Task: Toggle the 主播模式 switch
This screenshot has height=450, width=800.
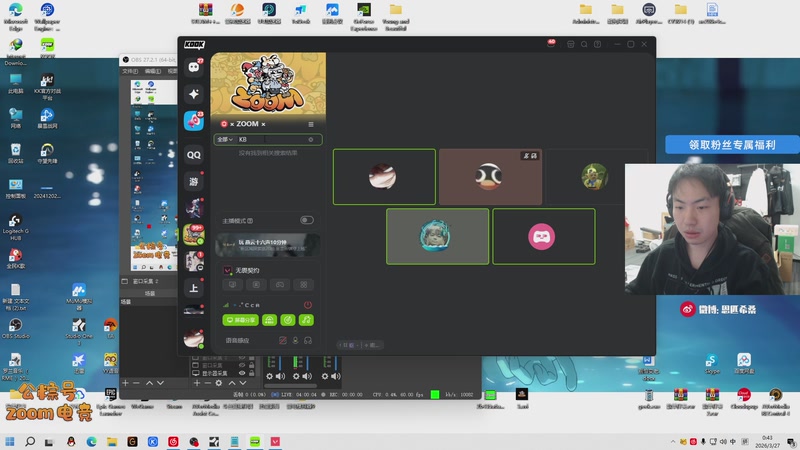Action: click(x=307, y=220)
